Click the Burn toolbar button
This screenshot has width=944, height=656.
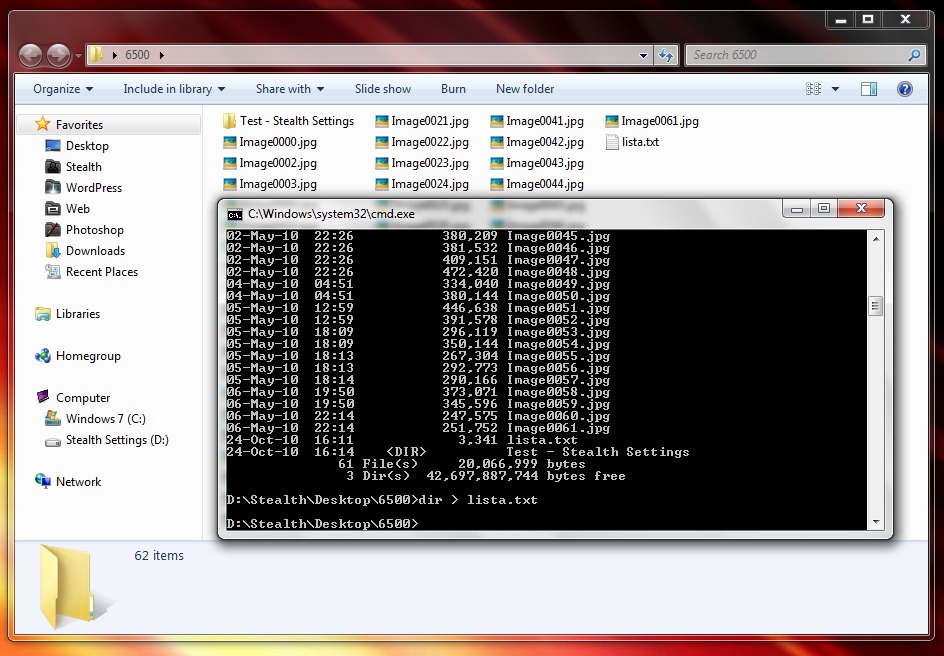click(453, 89)
